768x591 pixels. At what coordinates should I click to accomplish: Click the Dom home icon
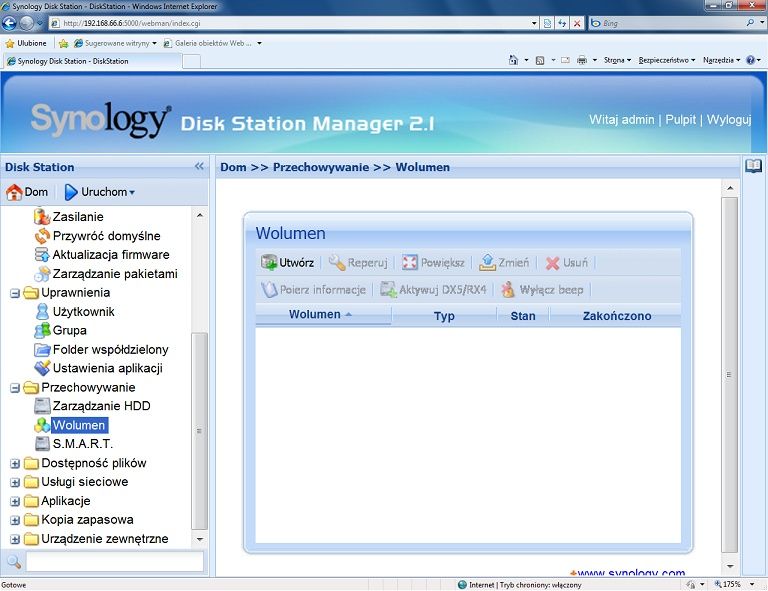14,192
